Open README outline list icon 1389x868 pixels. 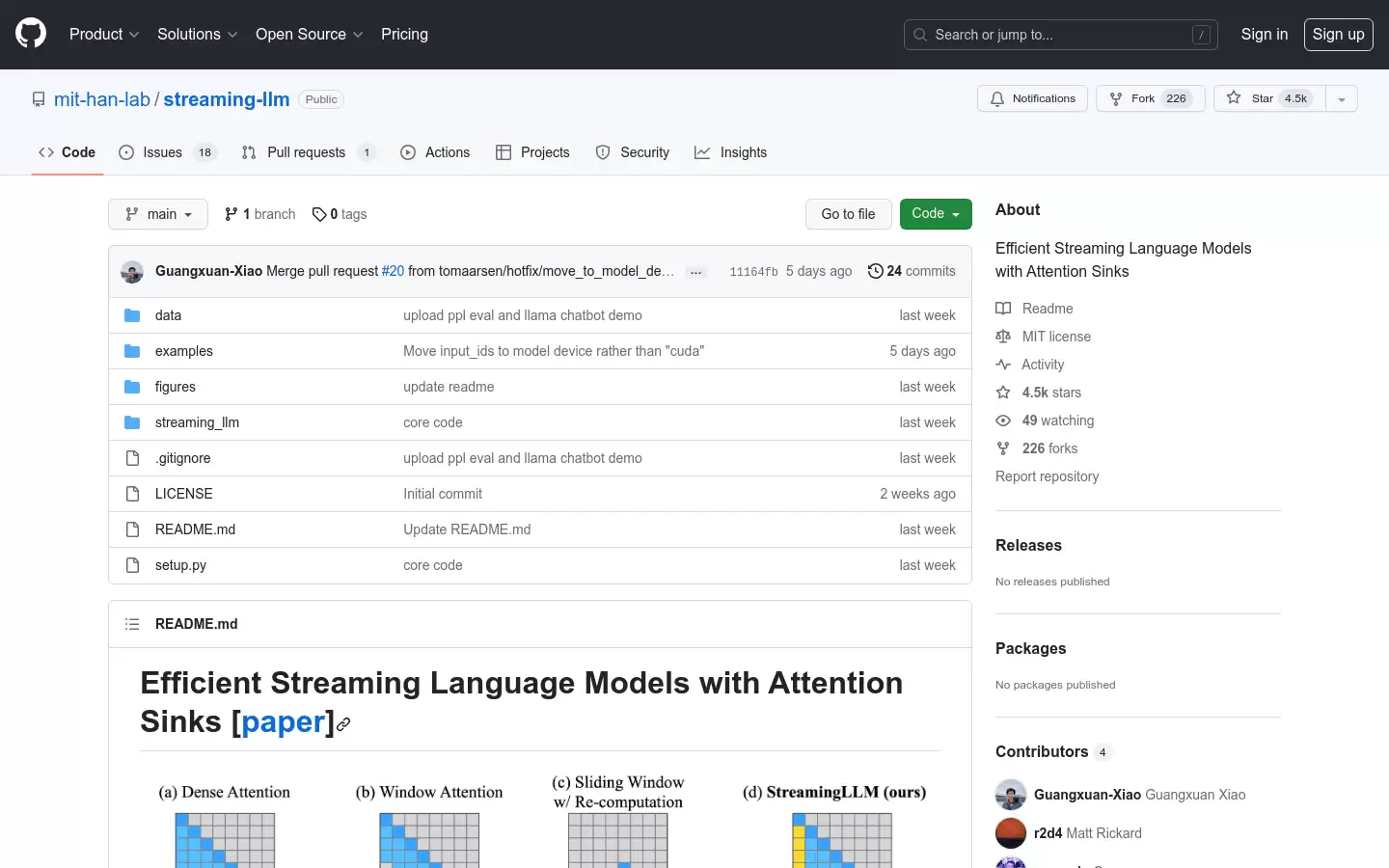[132, 624]
